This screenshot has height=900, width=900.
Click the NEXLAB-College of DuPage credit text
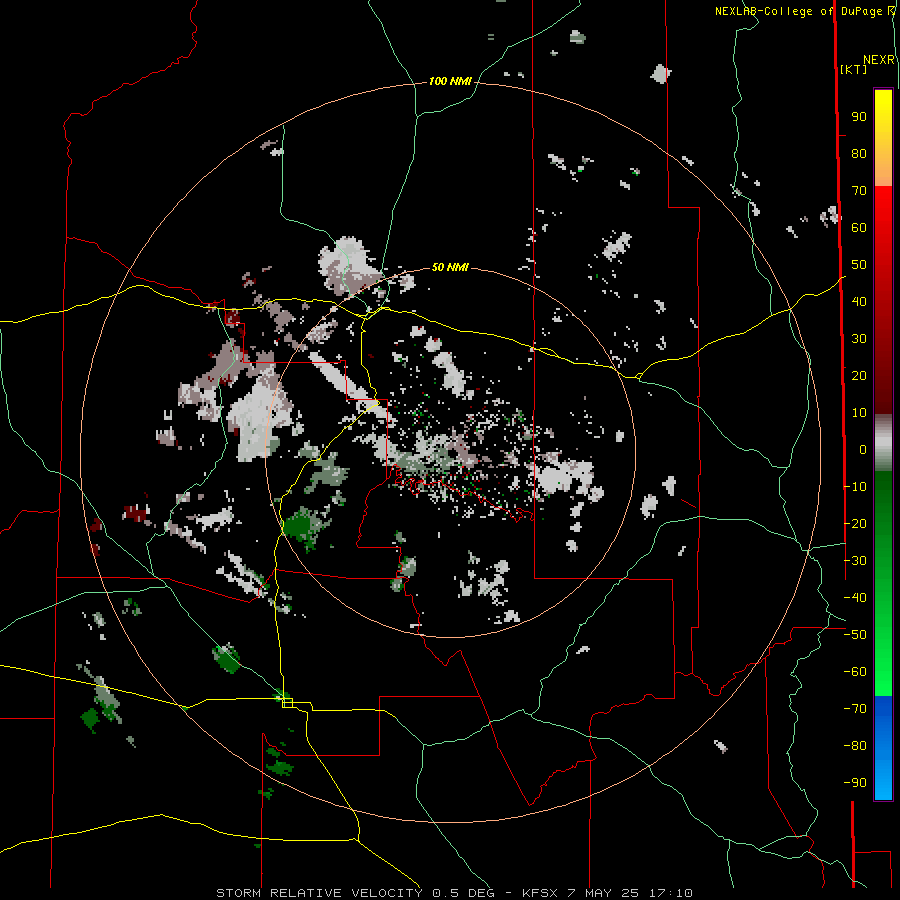coord(804,11)
